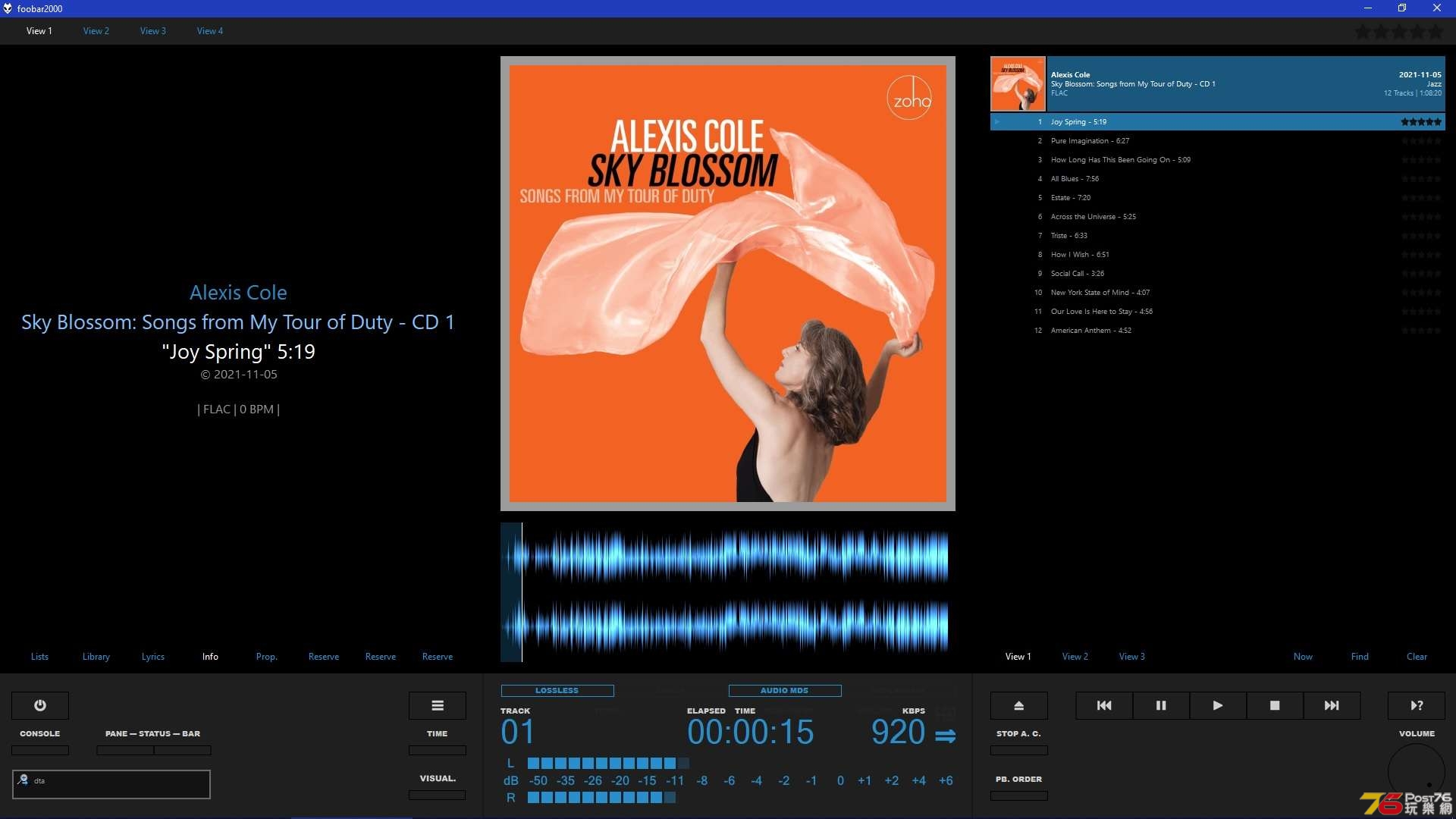Select track 'How I Wish - 6:51'
1456x819 pixels.
(x=1217, y=255)
